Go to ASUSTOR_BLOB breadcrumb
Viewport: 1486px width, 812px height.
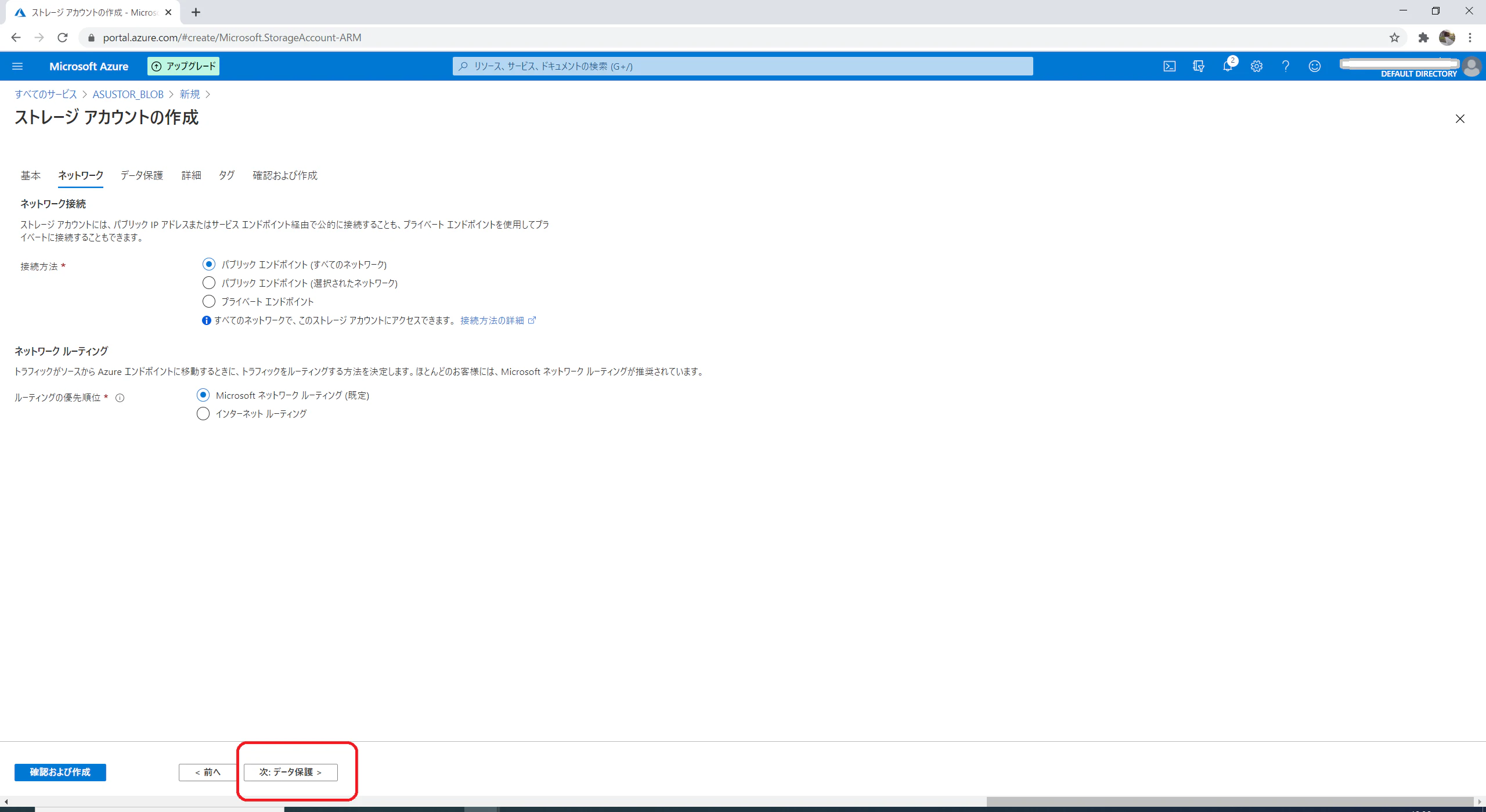pyautogui.click(x=128, y=95)
